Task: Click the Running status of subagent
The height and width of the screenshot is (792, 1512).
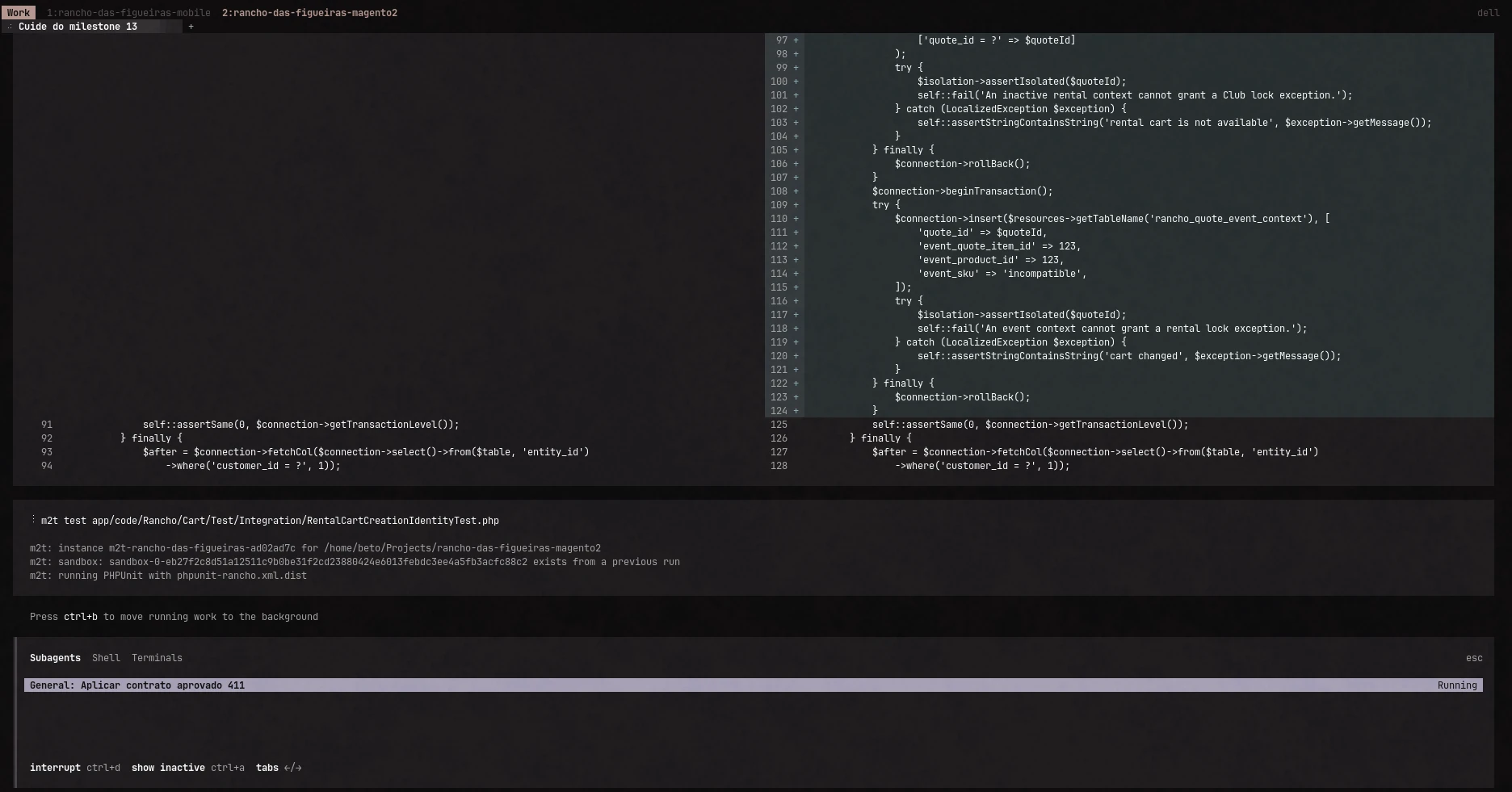Action: click(x=1457, y=685)
